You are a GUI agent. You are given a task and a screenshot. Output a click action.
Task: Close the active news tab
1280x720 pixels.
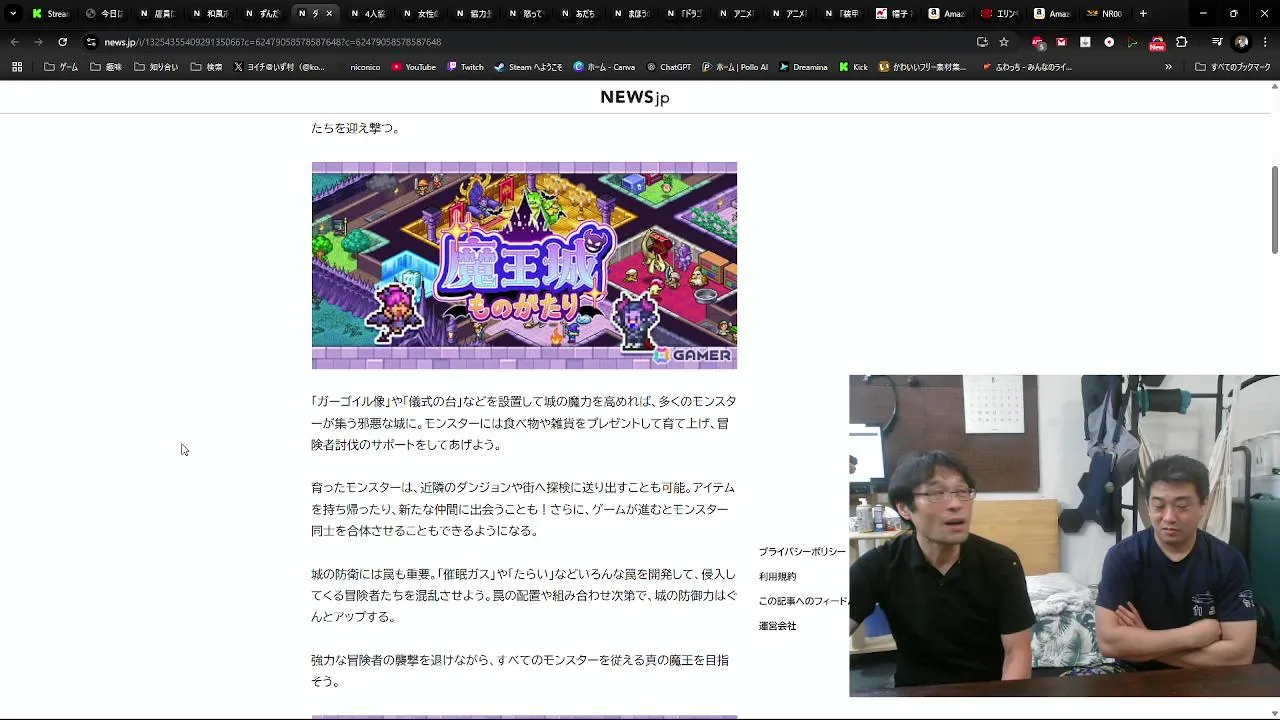329,13
